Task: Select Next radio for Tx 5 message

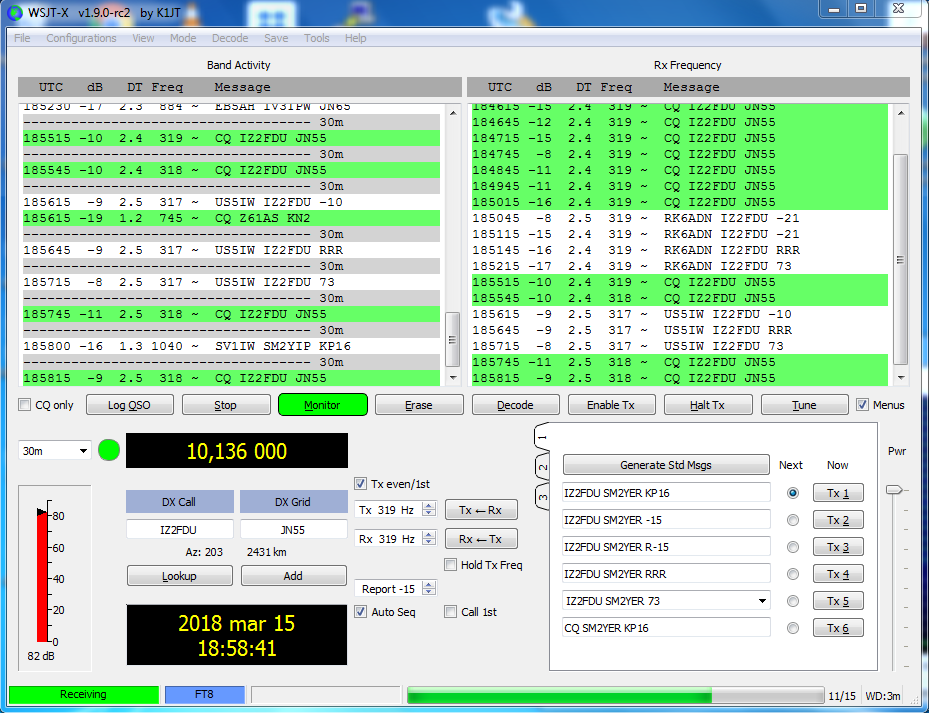Action: [793, 601]
